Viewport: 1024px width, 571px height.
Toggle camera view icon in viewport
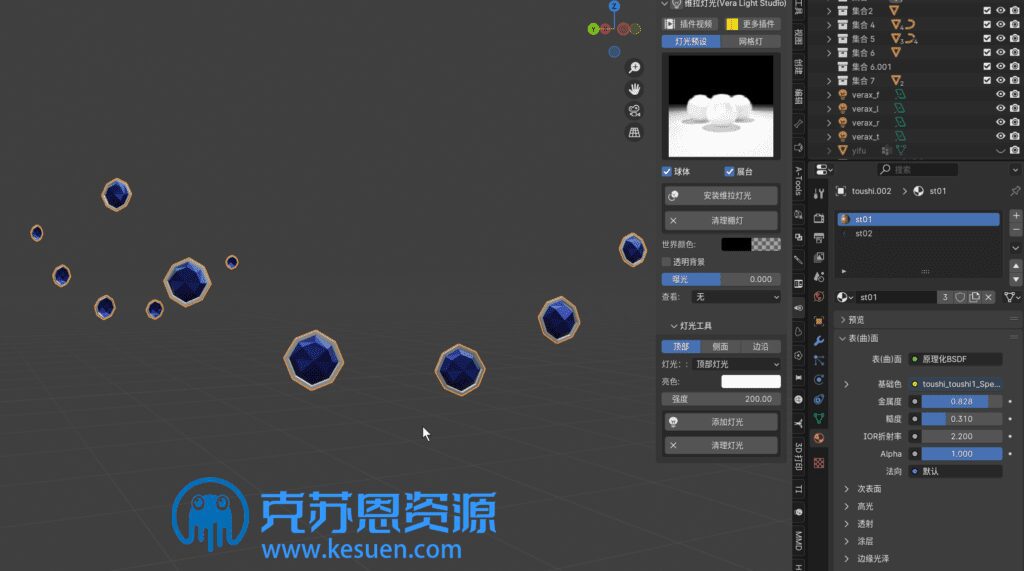point(634,111)
